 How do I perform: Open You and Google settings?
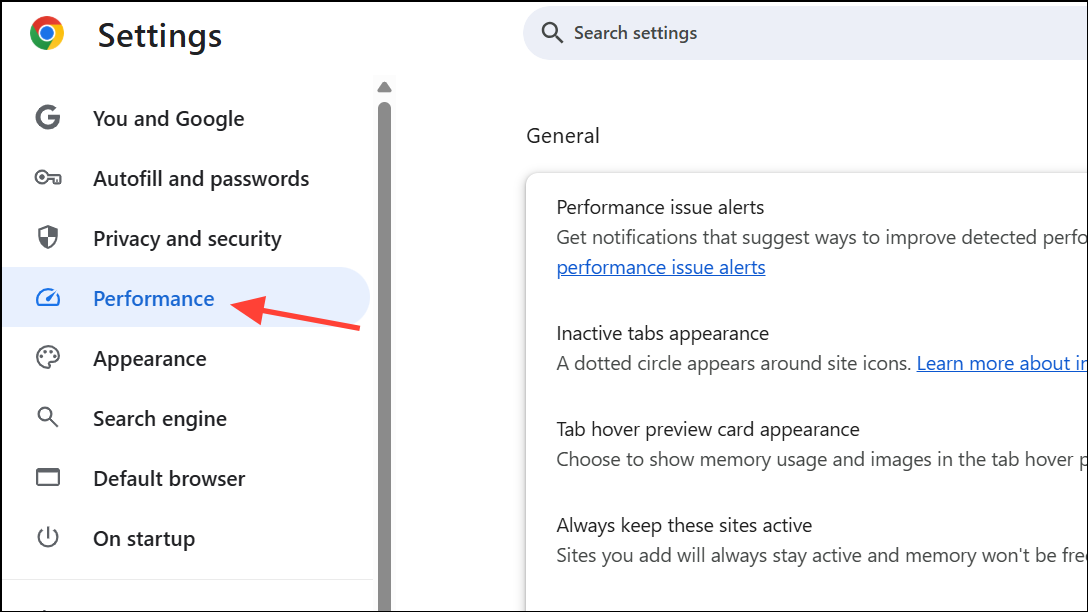pos(168,119)
